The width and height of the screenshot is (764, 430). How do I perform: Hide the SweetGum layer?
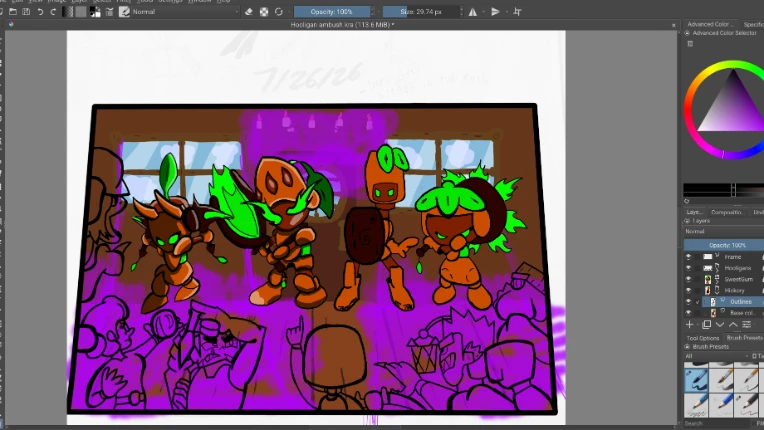click(688, 280)
